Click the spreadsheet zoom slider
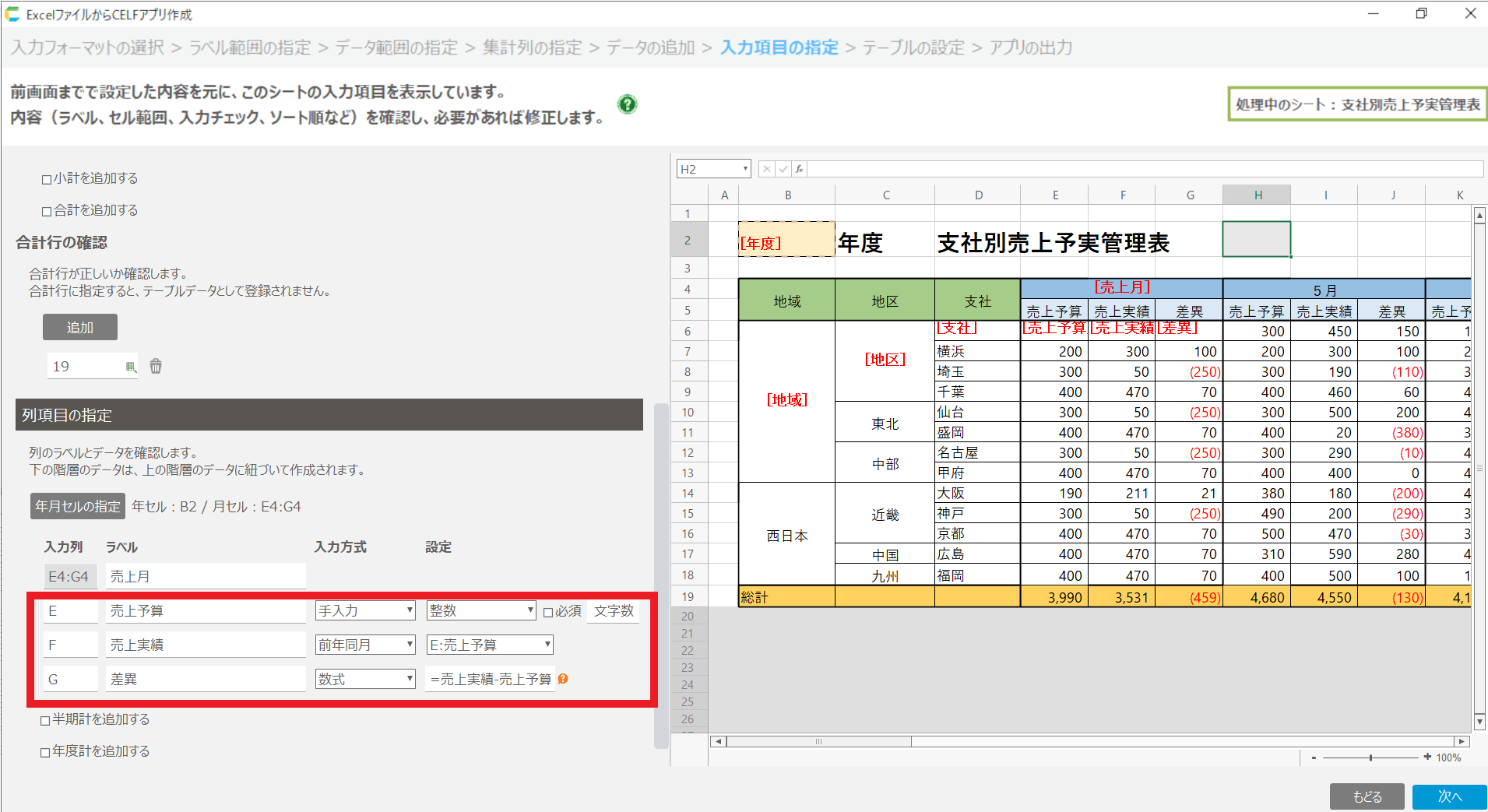Screen dimensions: 1488x812 coord(1370,757)
